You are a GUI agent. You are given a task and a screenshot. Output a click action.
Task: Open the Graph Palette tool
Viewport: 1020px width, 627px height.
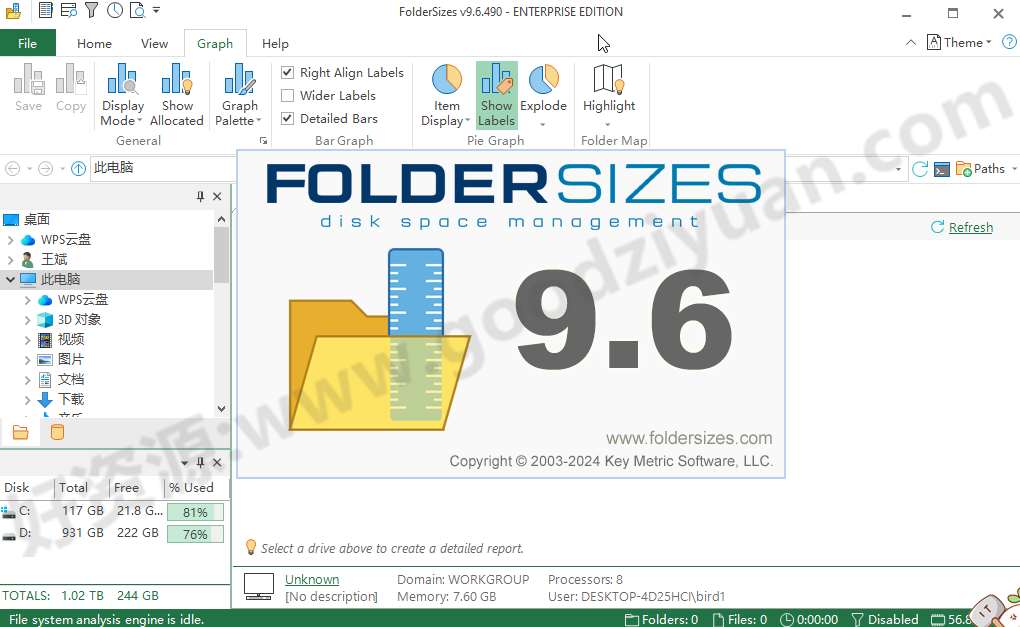(x=238, y=92)
